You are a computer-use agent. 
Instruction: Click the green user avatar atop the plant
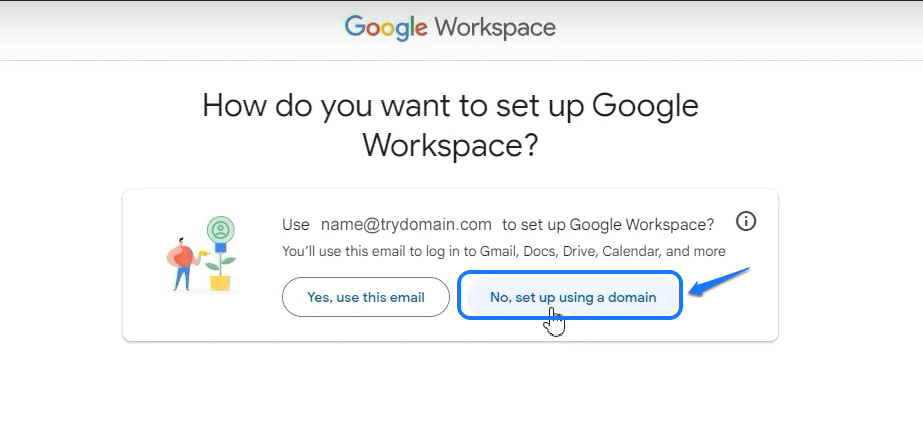pyautogui.click(x=220, y=229)
